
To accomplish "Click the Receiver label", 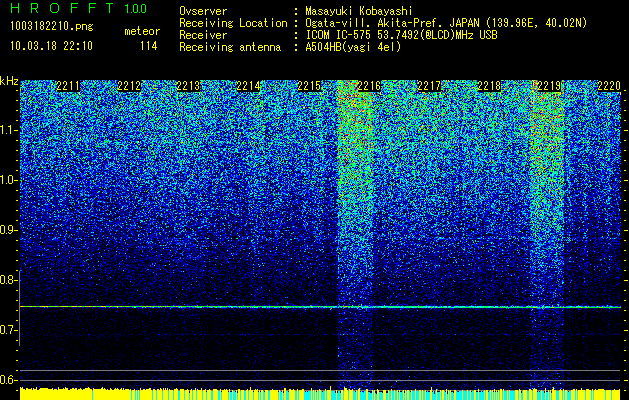I will tap(203, 35).
